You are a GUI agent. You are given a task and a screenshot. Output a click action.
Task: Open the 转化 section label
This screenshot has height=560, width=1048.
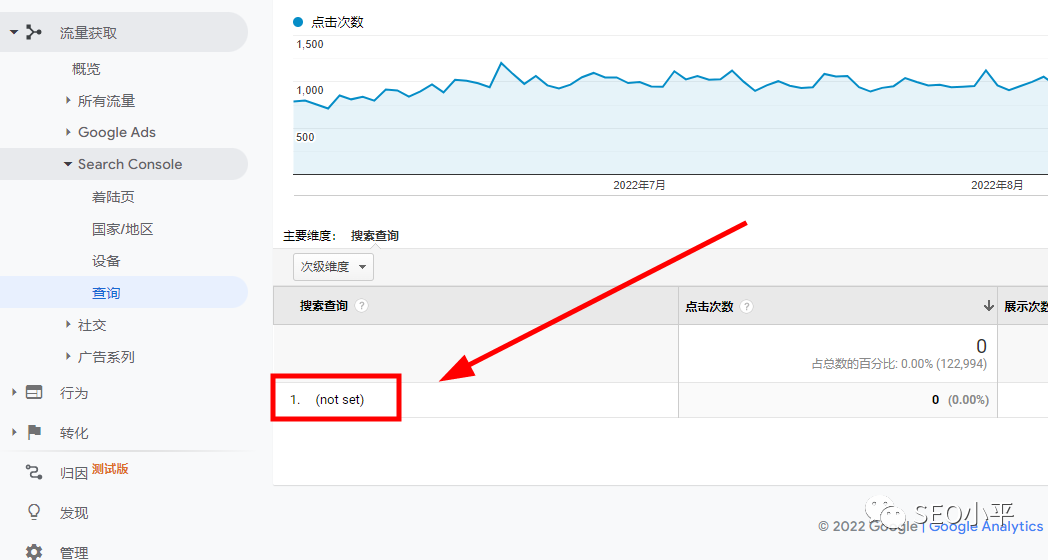pos(74,433)
